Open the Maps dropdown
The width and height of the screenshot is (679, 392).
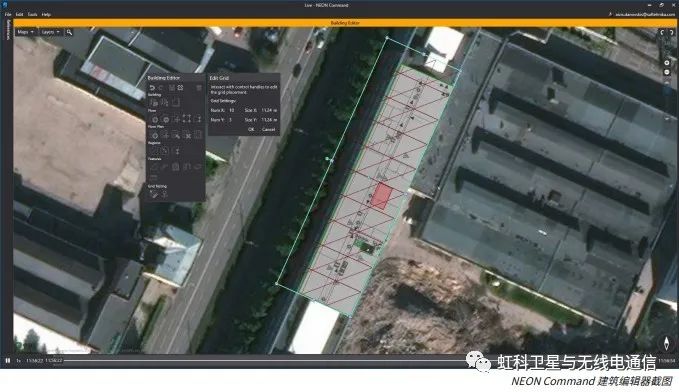pos(26,32)
